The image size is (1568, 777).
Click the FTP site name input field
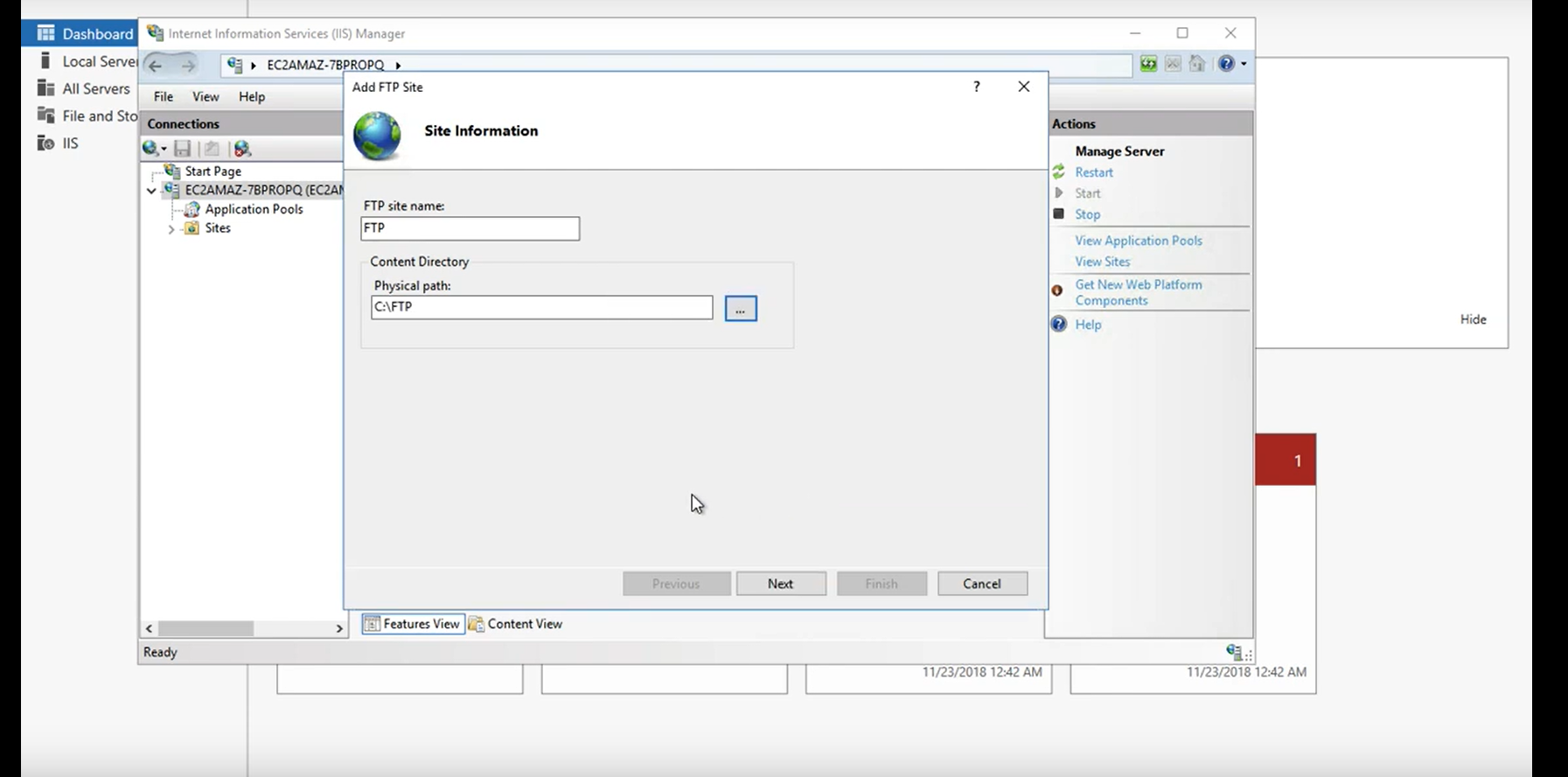click(x=470, y=228)
